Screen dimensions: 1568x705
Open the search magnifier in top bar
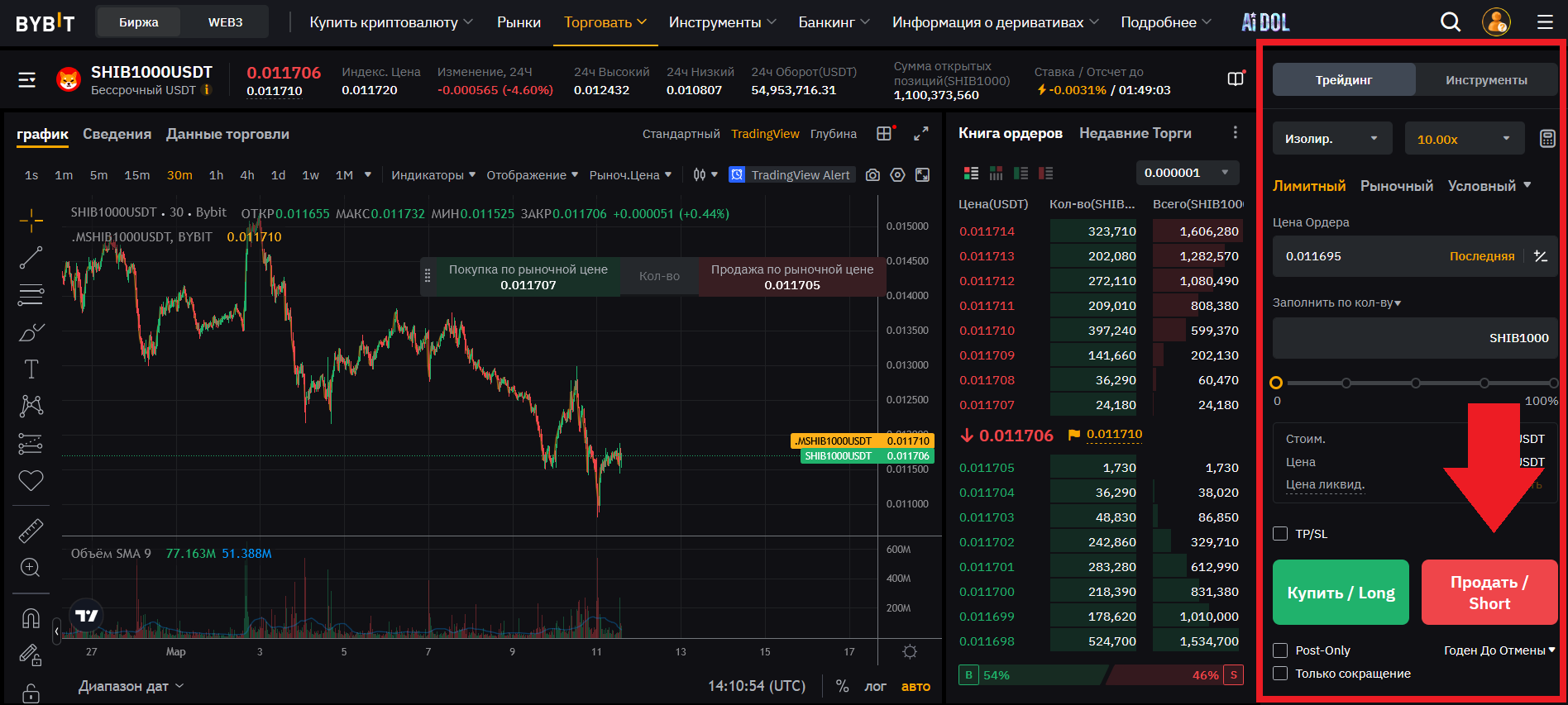point(1450,22)
